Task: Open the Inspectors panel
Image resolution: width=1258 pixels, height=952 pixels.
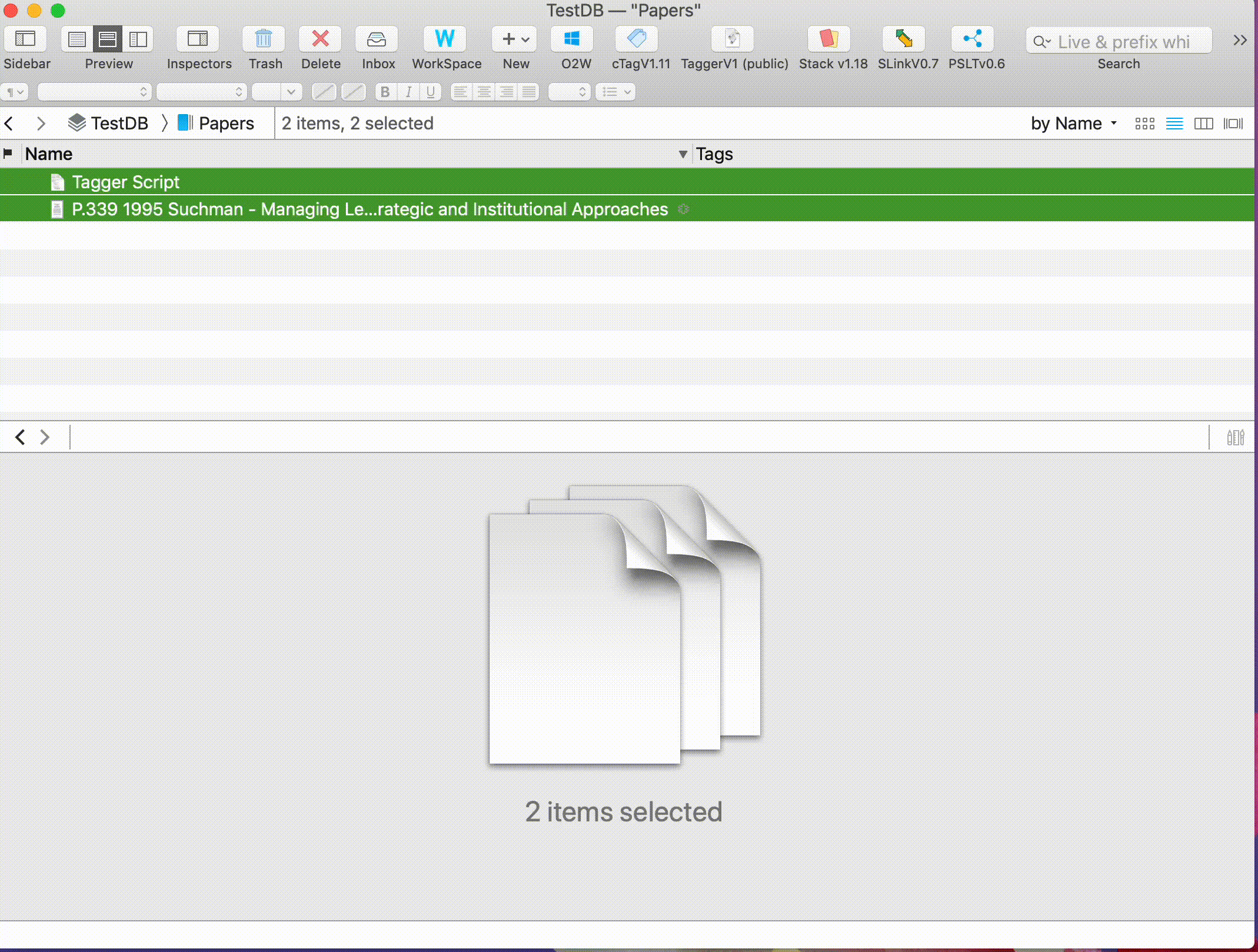Action: click(198, 39)
